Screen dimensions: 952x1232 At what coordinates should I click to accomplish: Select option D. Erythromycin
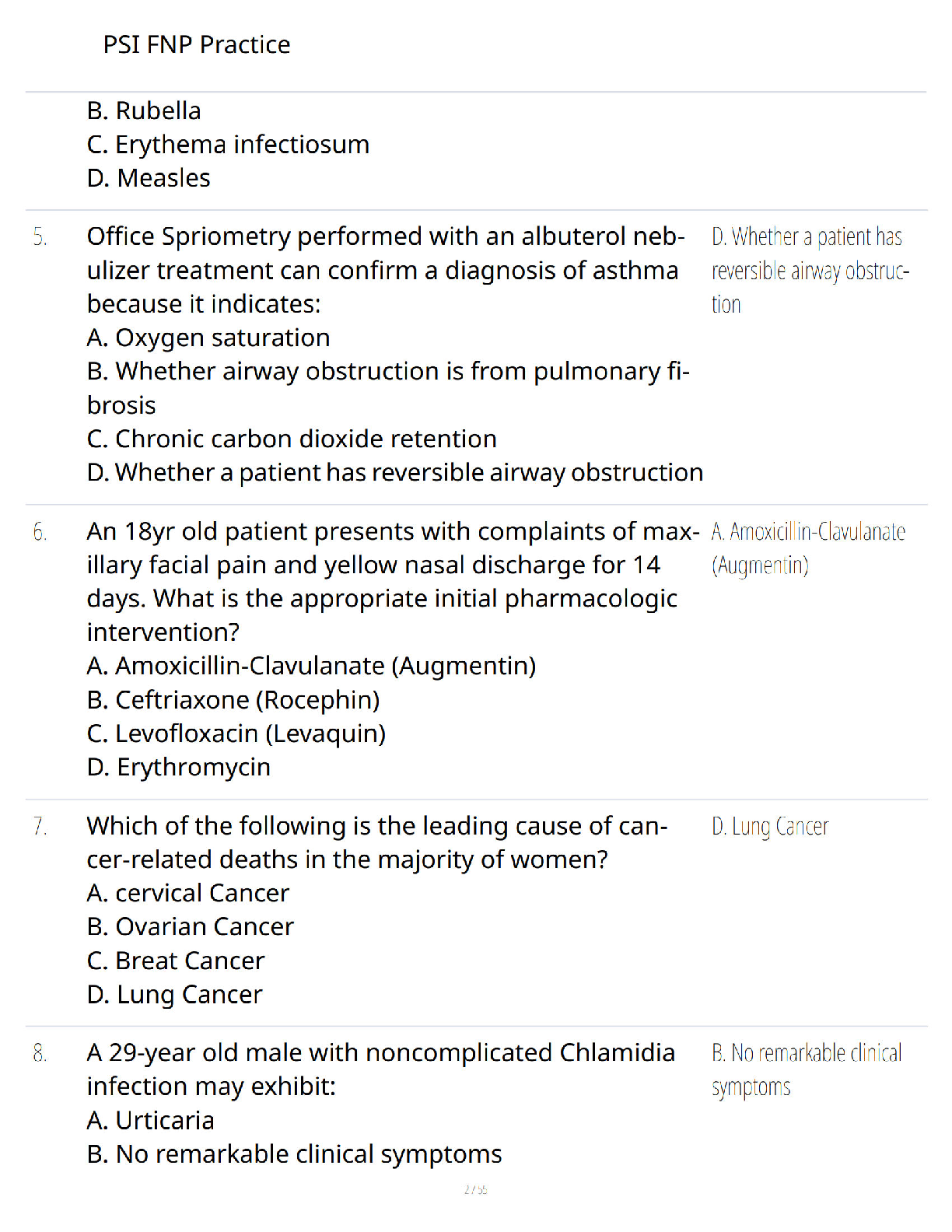[x=179, y=768]
